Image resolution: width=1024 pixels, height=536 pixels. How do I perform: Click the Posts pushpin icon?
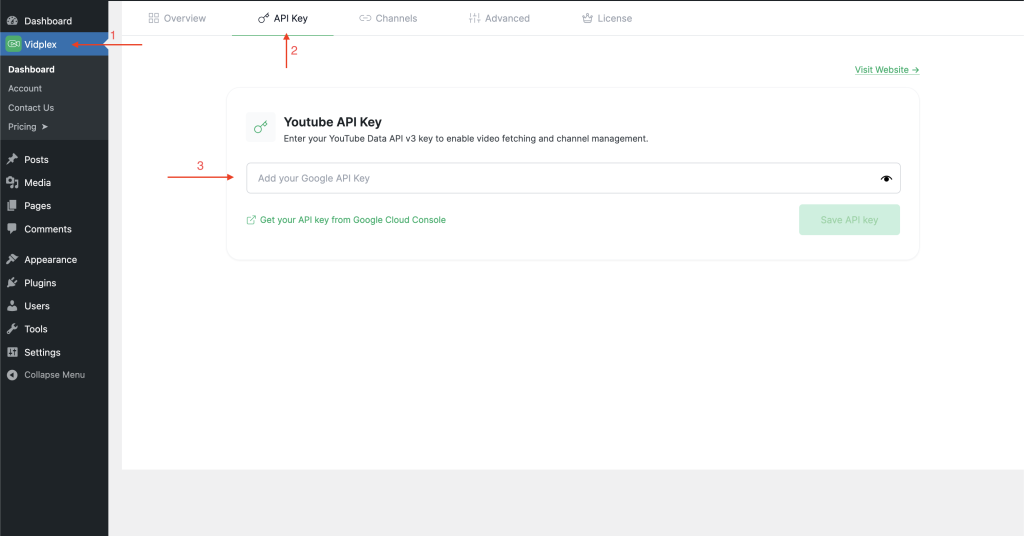[12, 160]
